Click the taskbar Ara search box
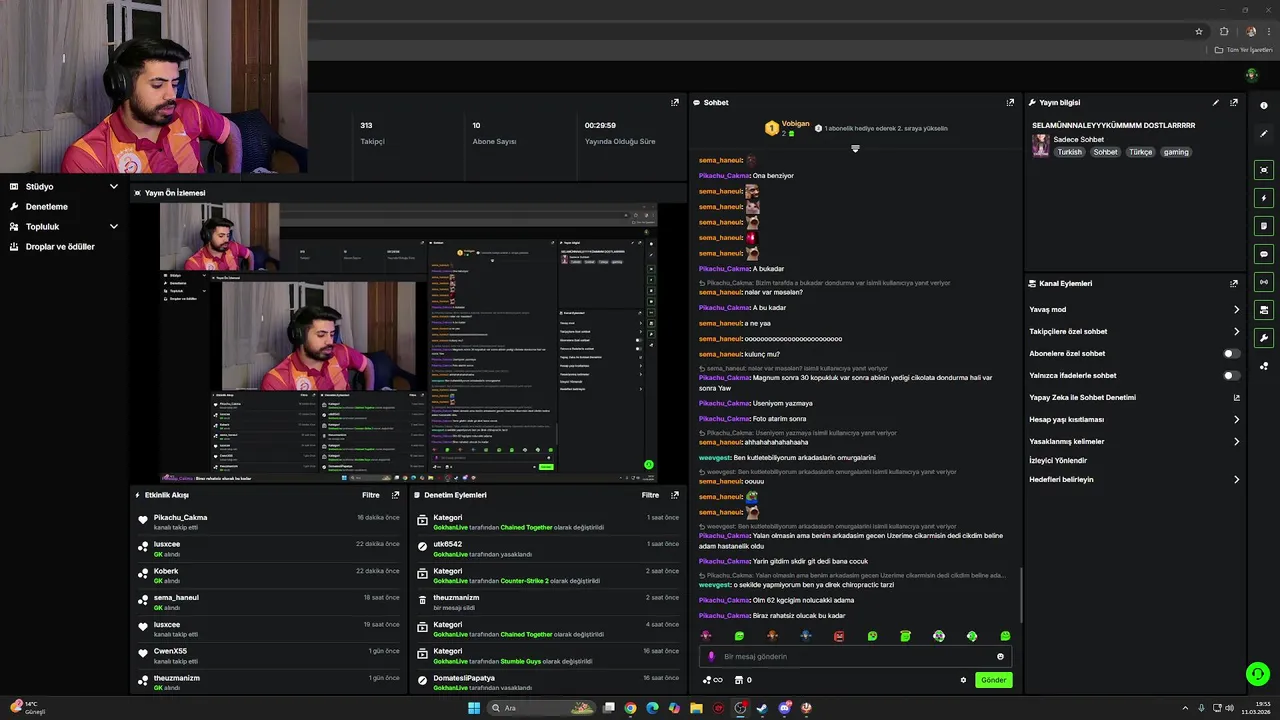Screen dimensions: 1280x720 [x=539, y=708]
